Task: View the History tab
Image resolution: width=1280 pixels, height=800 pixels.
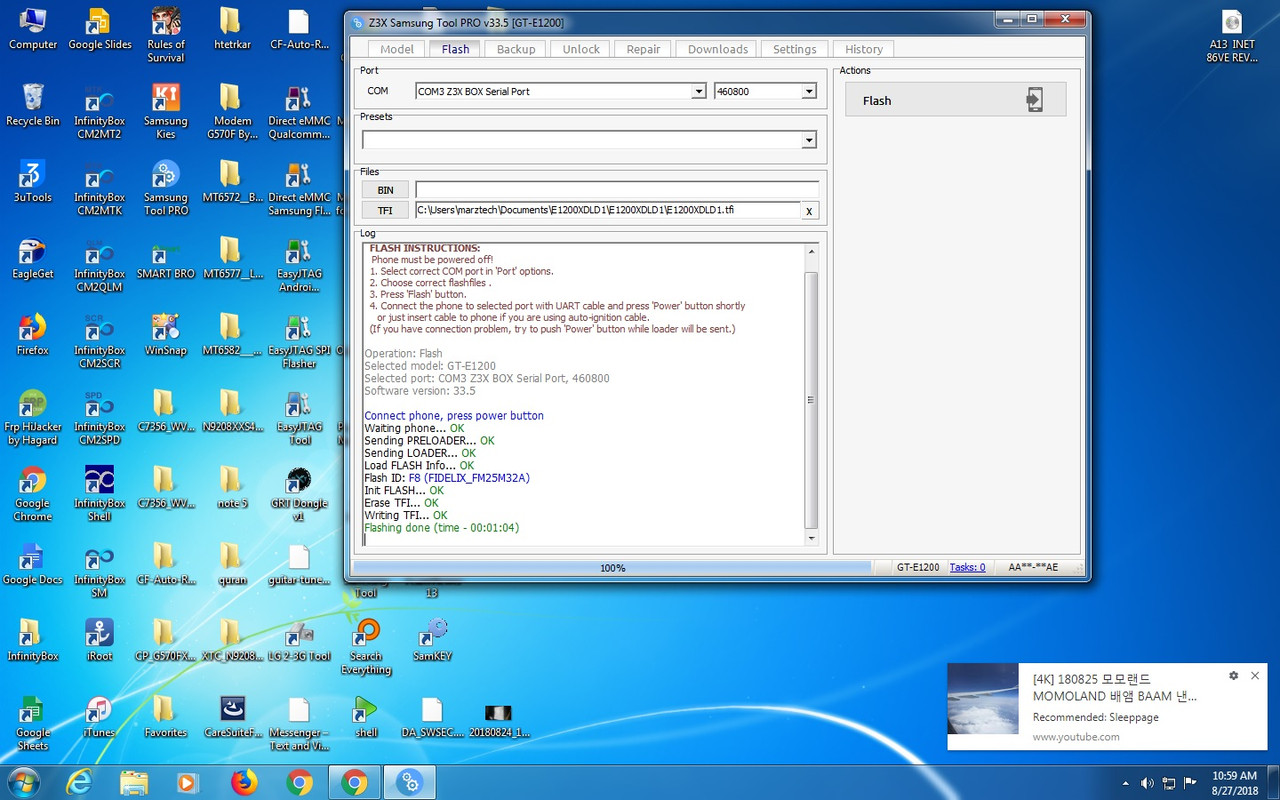Action: [x=864, y=49]
